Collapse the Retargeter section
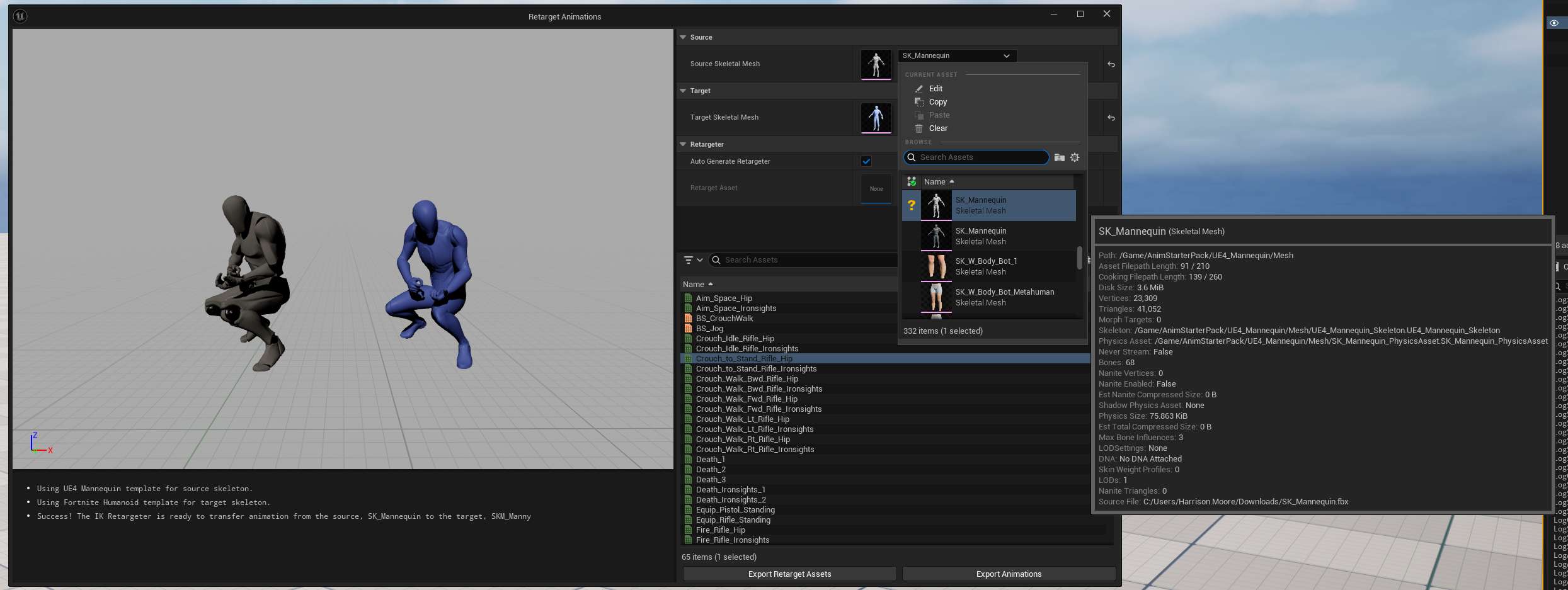 pyautogui.click(x=683, y=145)
